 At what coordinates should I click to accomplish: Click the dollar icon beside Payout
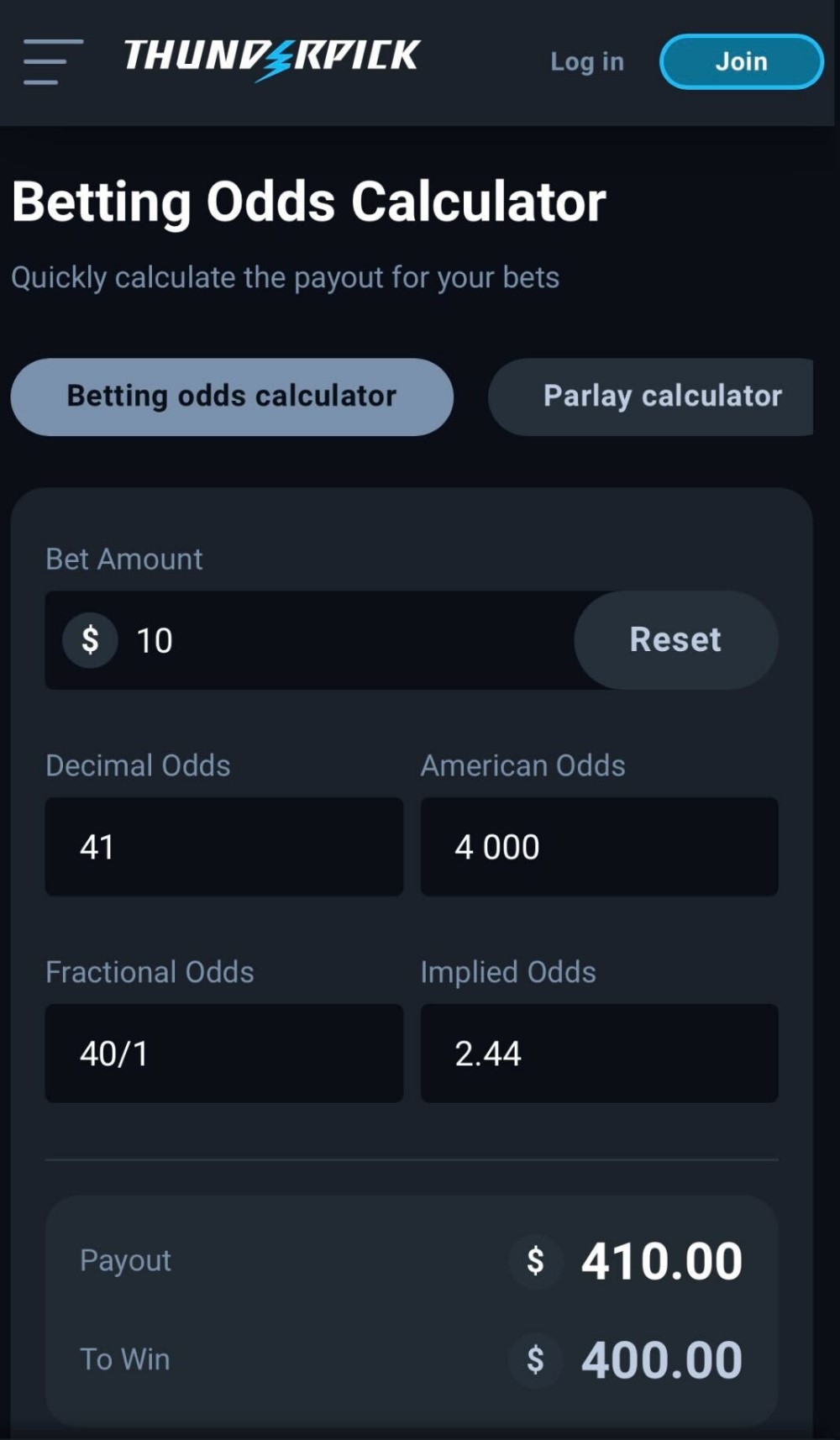535,1261
